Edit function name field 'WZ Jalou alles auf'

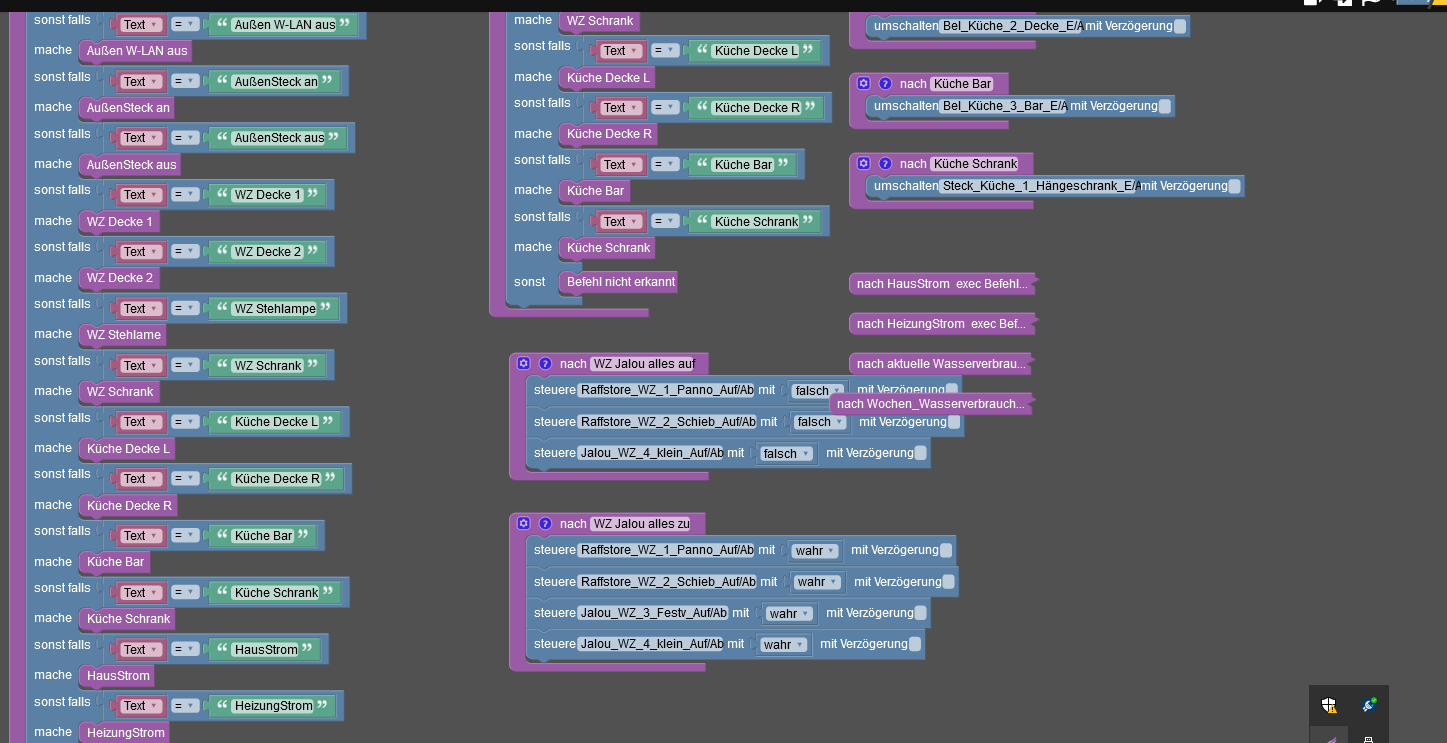pyautogui.click(x=643, y=363)
